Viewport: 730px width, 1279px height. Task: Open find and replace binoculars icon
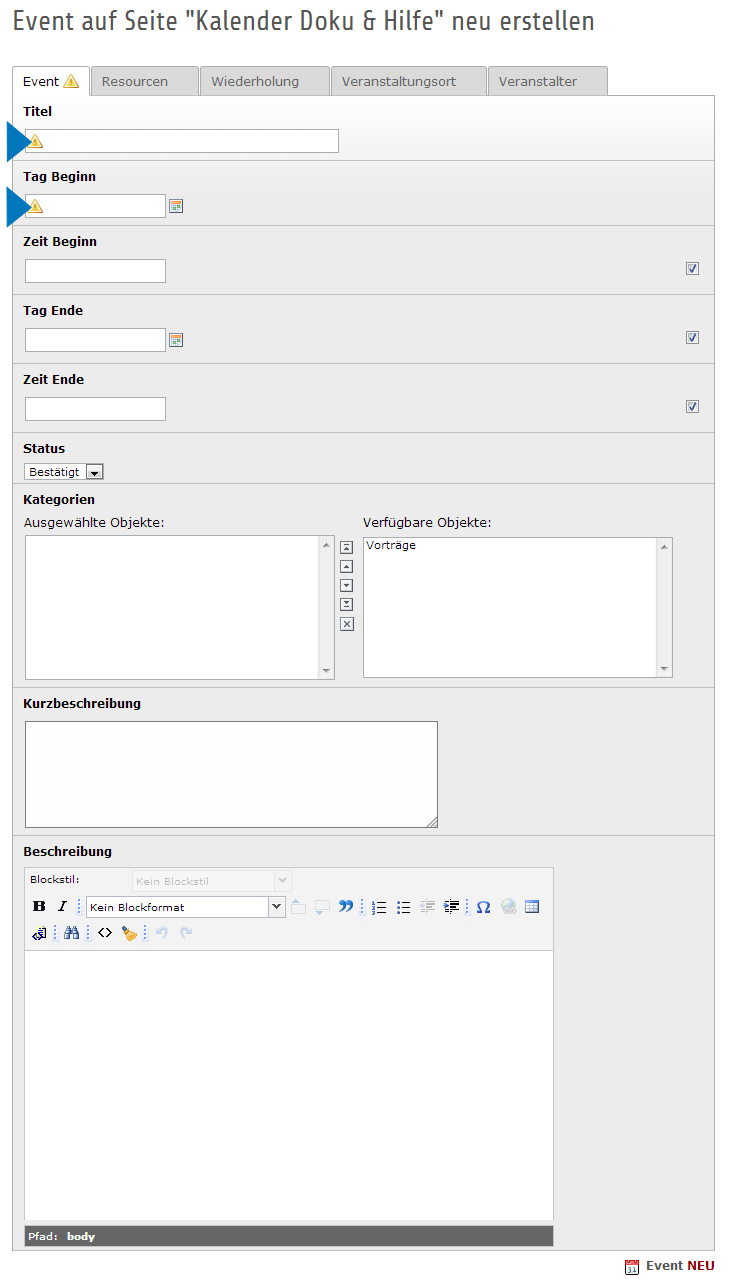(x=71, y=933)
